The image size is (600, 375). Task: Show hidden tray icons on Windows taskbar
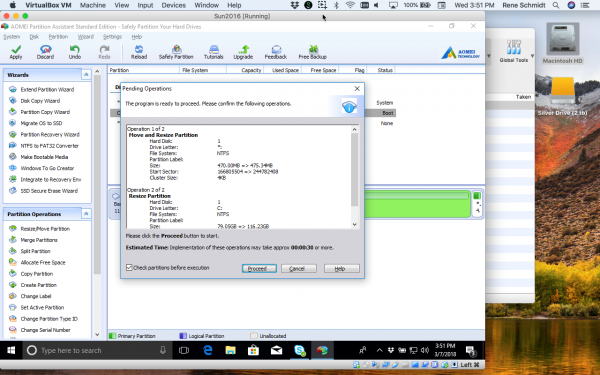click(379, 350)
